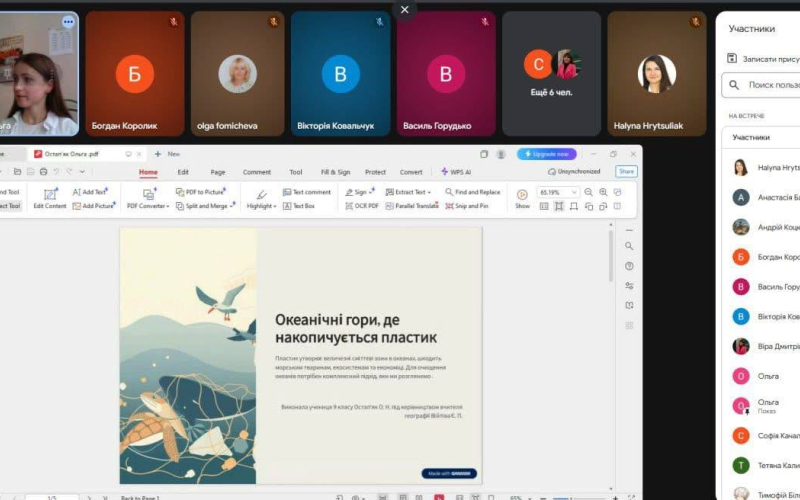Open the Fill & Sign tab
Viewport: 800px width, 500px height.
(335, 172)
